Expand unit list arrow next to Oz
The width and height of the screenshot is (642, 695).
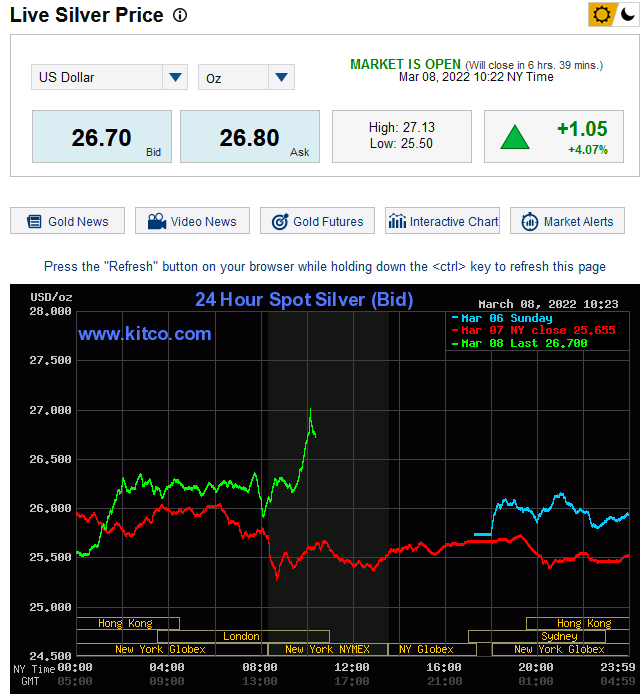coord(282,77)
